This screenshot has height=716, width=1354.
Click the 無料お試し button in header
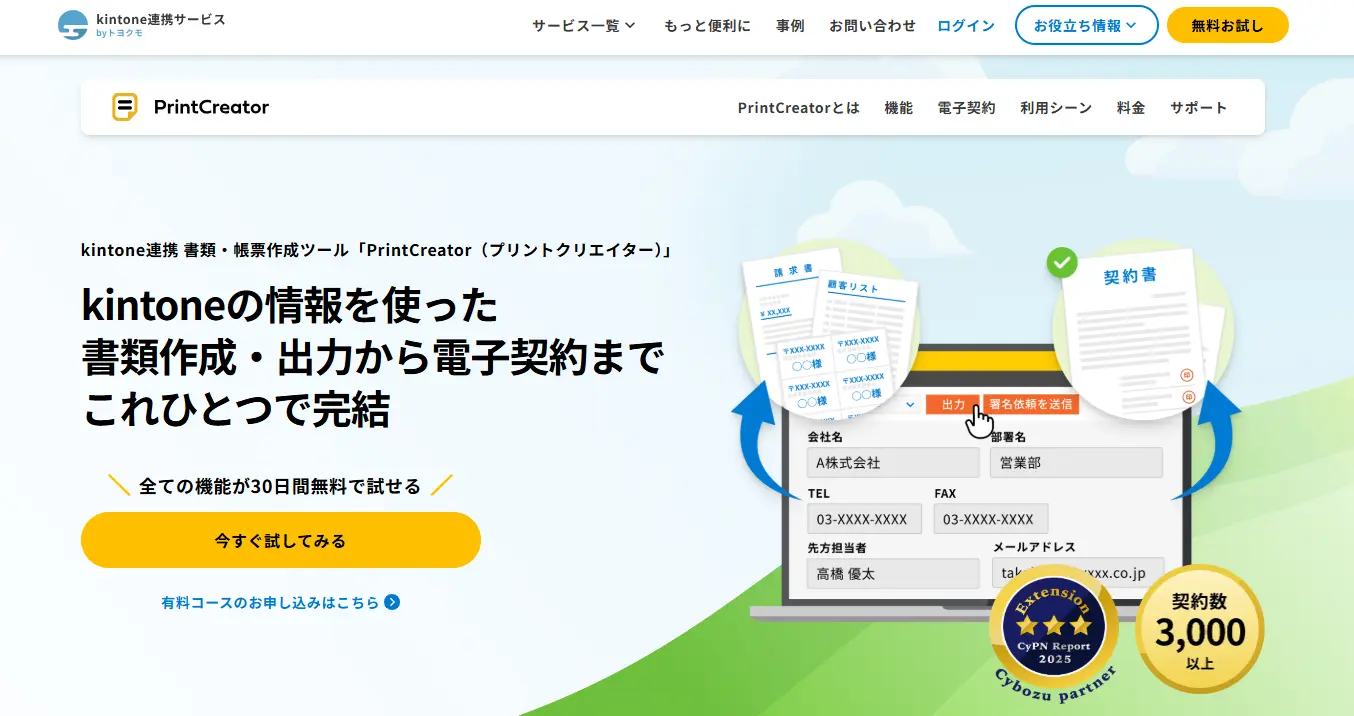1227,26
